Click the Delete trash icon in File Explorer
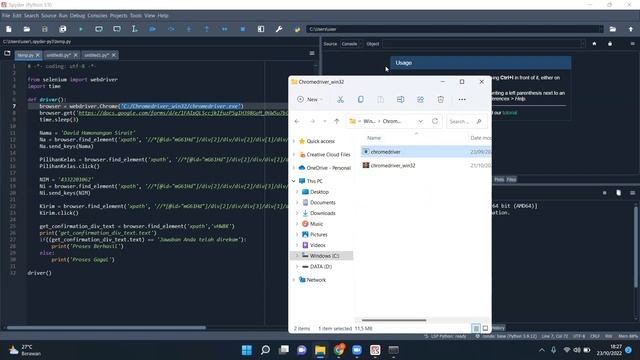The height and width of the screenshot is (360, 640). [x=440, y=99]
